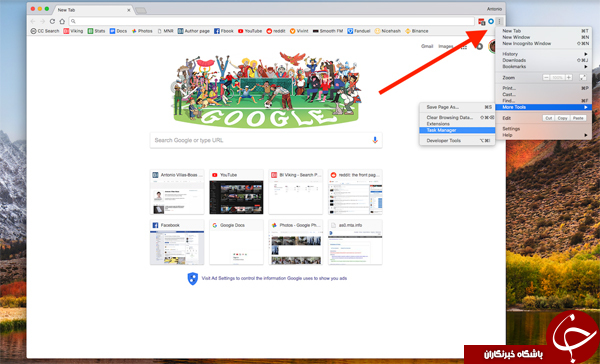Click the blue circular extension icon
The height and width of the screenshot is (364, 600).
pos(491,21)
